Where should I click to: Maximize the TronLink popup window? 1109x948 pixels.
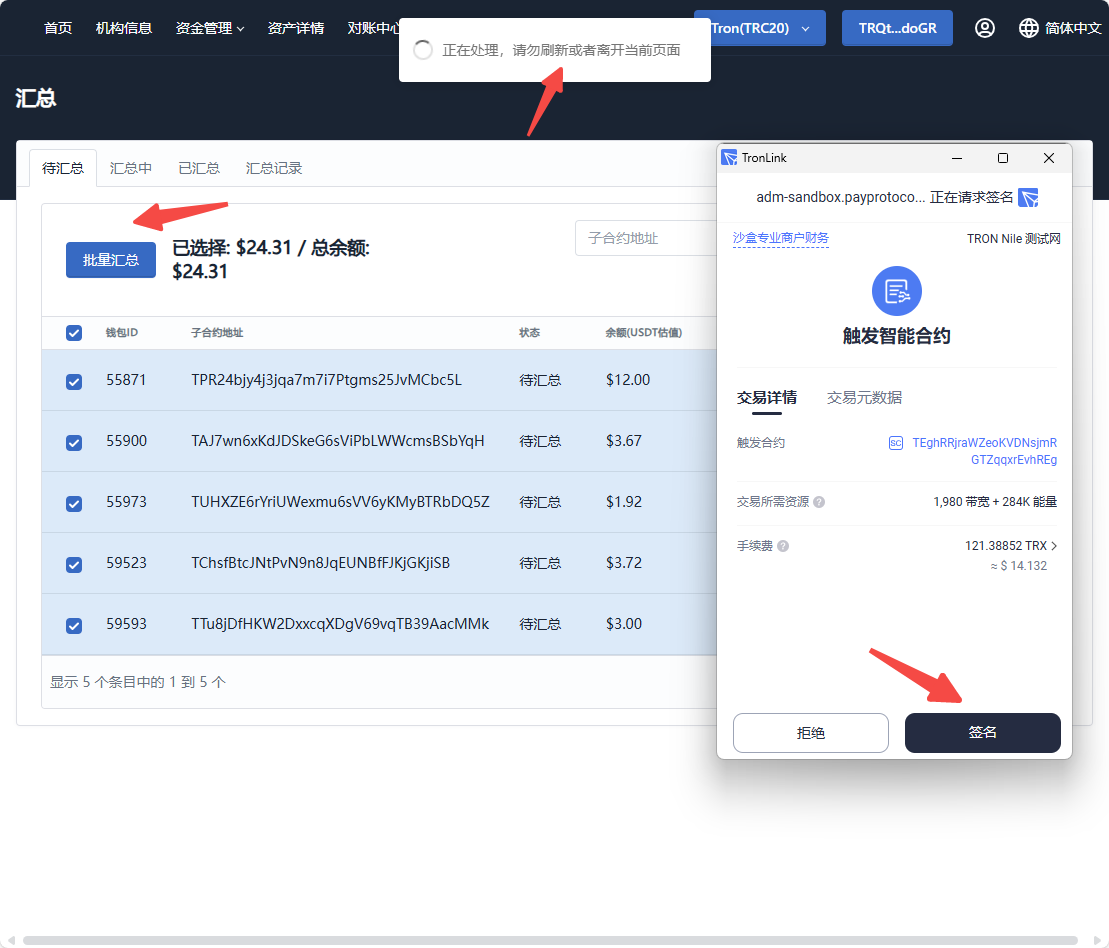coord(1003,158)
